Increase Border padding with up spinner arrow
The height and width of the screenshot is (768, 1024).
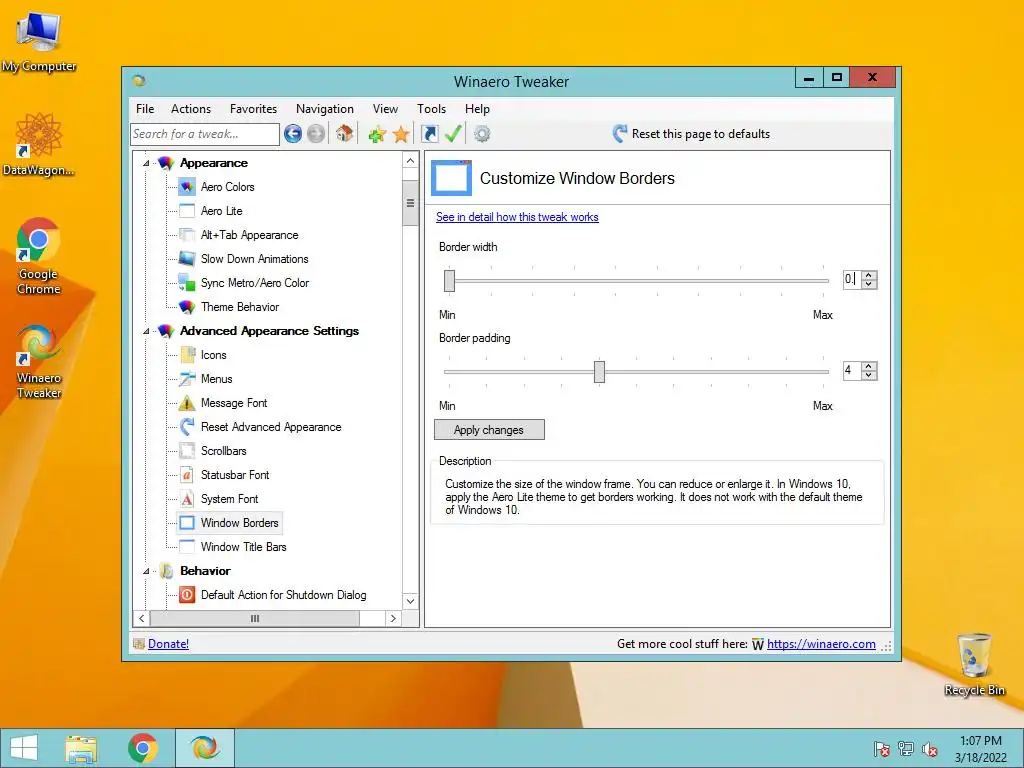pos(869,366)
